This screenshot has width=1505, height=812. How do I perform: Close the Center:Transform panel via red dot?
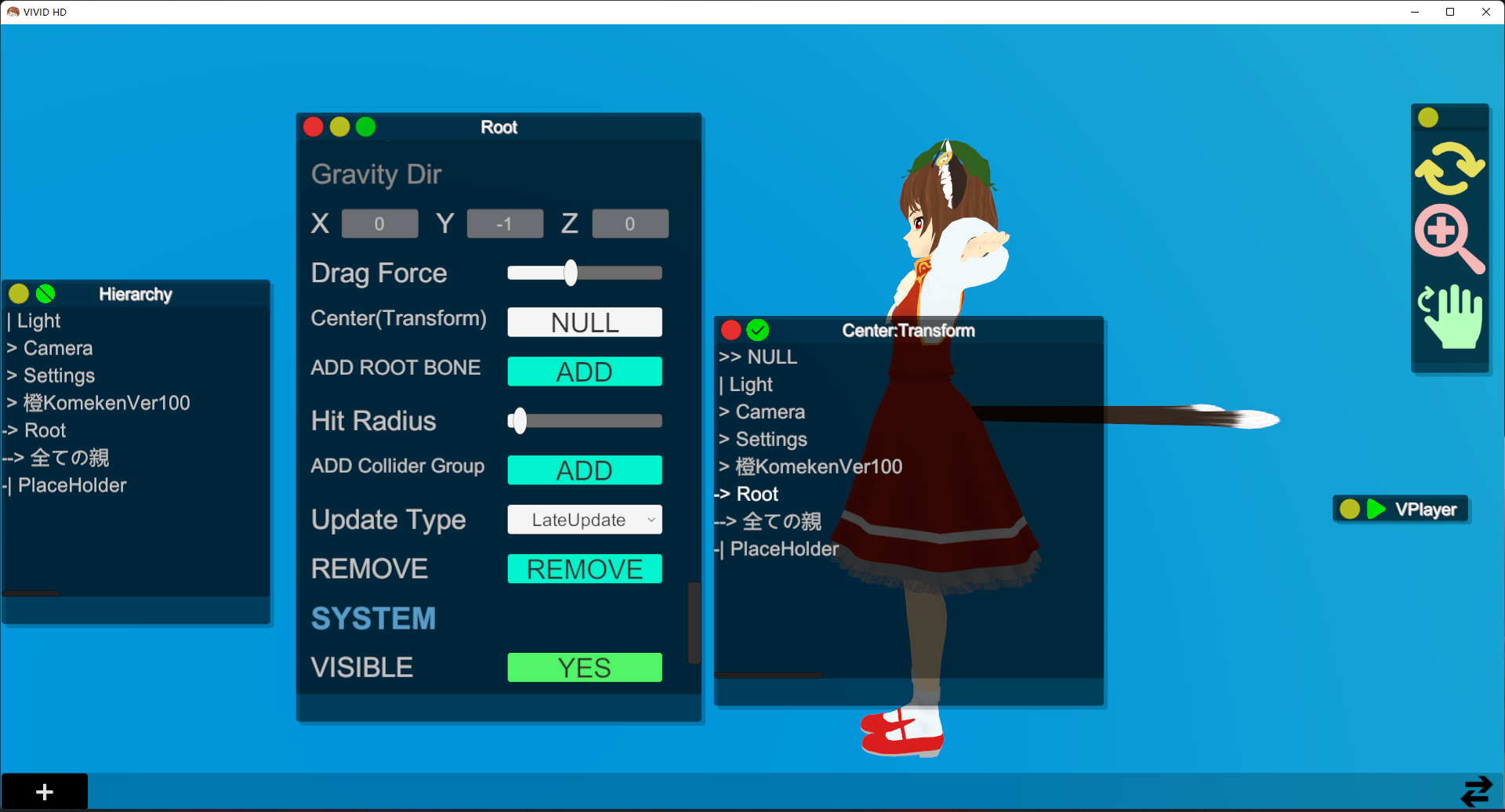(731, 330)
